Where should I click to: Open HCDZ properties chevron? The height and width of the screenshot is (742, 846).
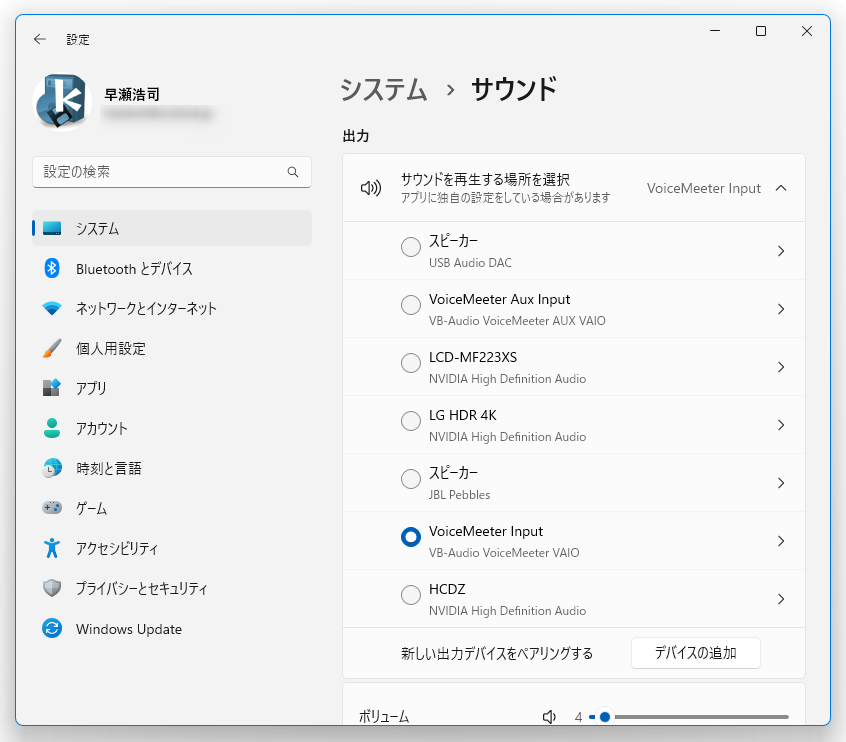pos(781,599)
